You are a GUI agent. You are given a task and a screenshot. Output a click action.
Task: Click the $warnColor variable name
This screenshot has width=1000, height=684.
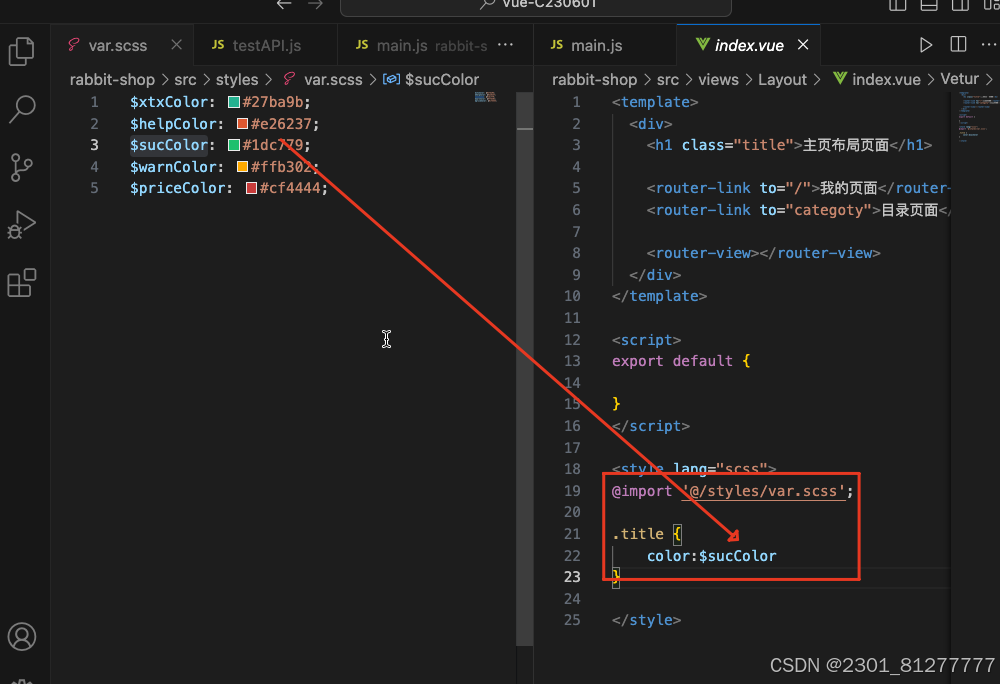(173, 166)
